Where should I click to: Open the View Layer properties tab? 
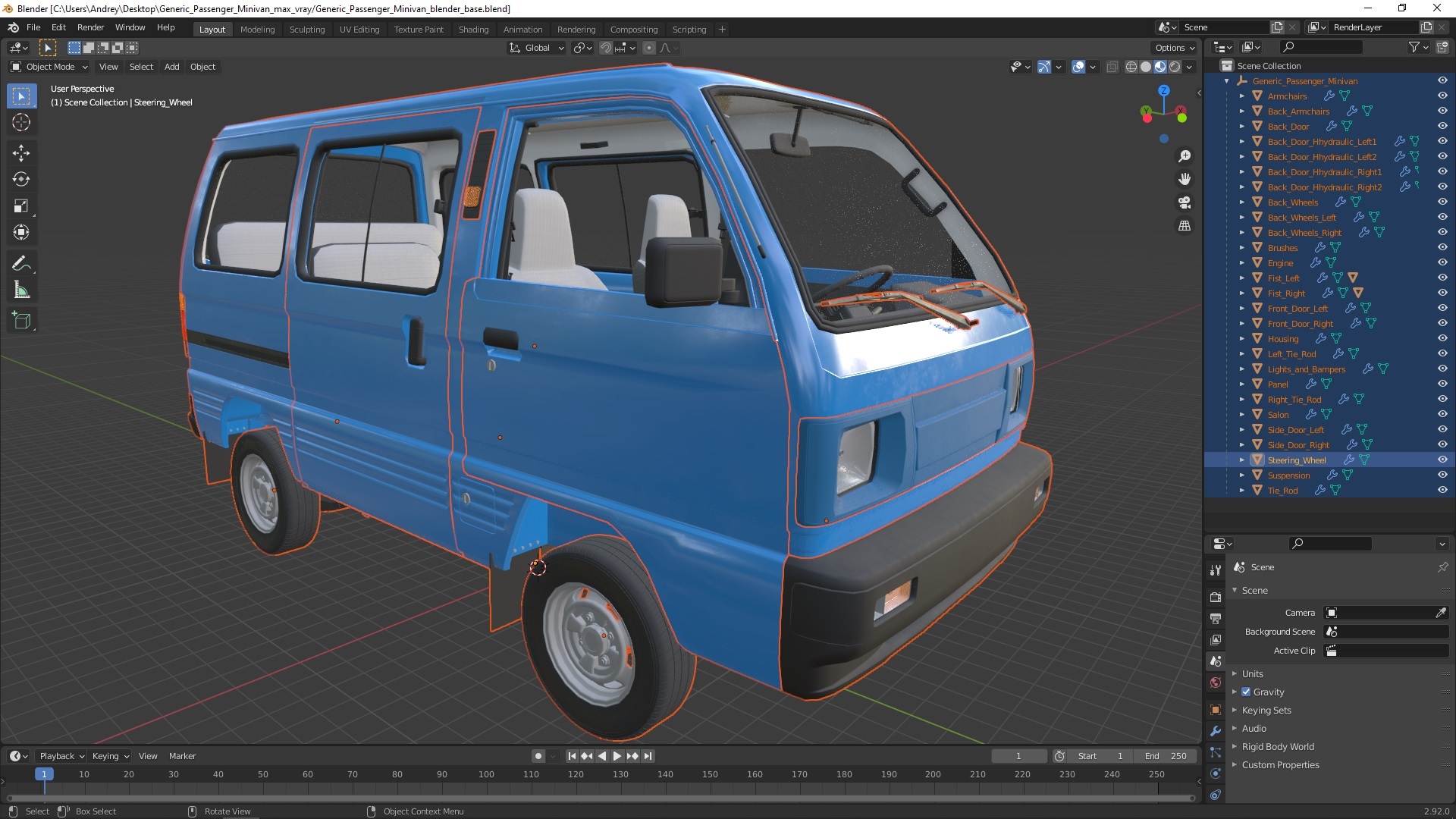pyautogui.click(x=1216, y=640)
